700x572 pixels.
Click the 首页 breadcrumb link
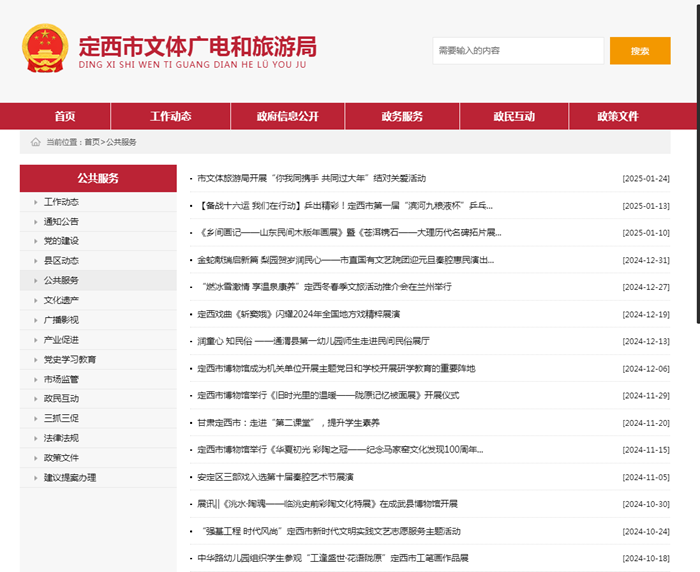pos(92,142)
